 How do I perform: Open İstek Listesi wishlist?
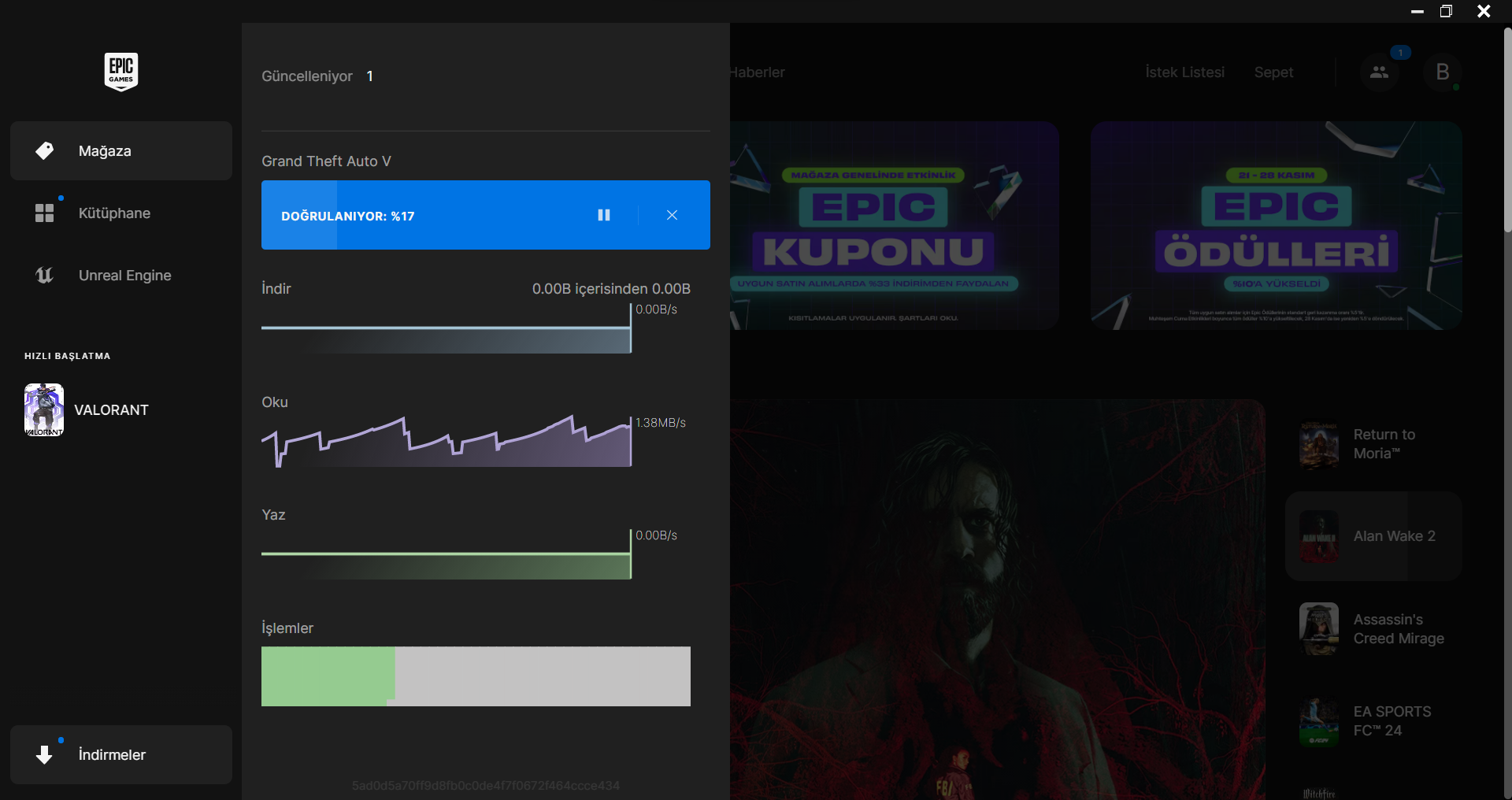pyautogui.click(x=1184, y=72)
